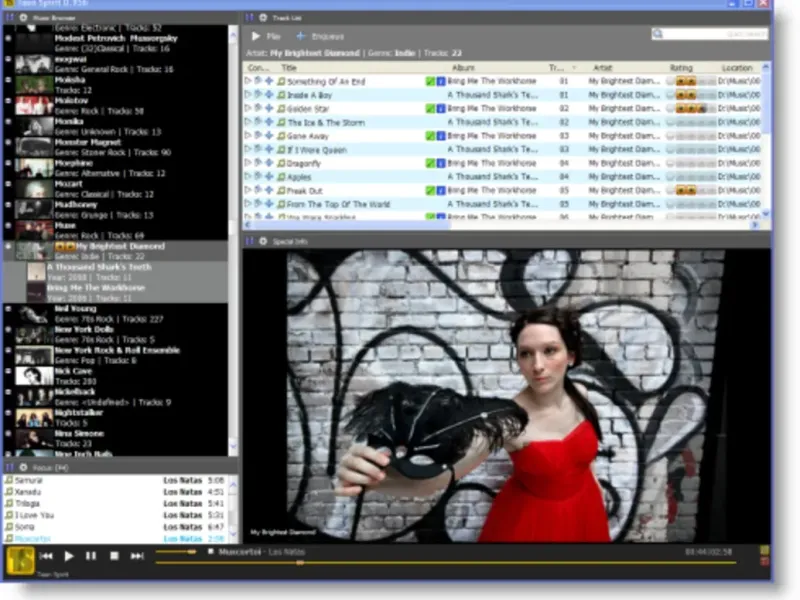This screenshot has height=600, width=800.
Task: Sort tracks by Location column
Action: click(x=737, y=67)
